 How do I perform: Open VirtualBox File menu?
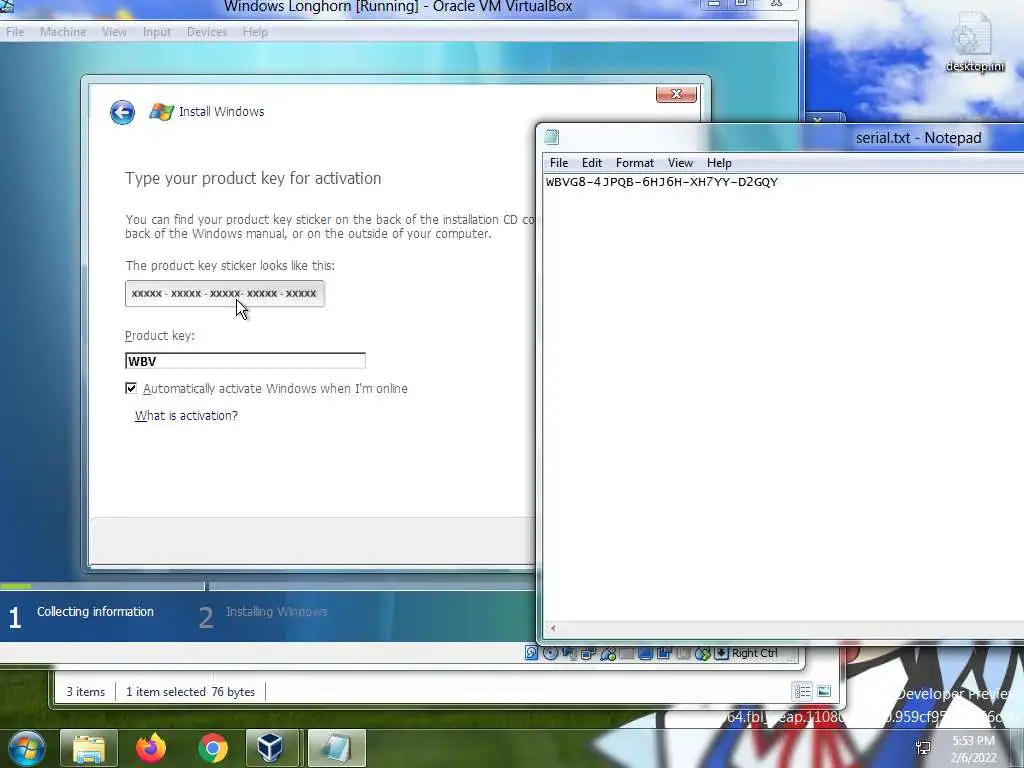click(x=15, y=32)
